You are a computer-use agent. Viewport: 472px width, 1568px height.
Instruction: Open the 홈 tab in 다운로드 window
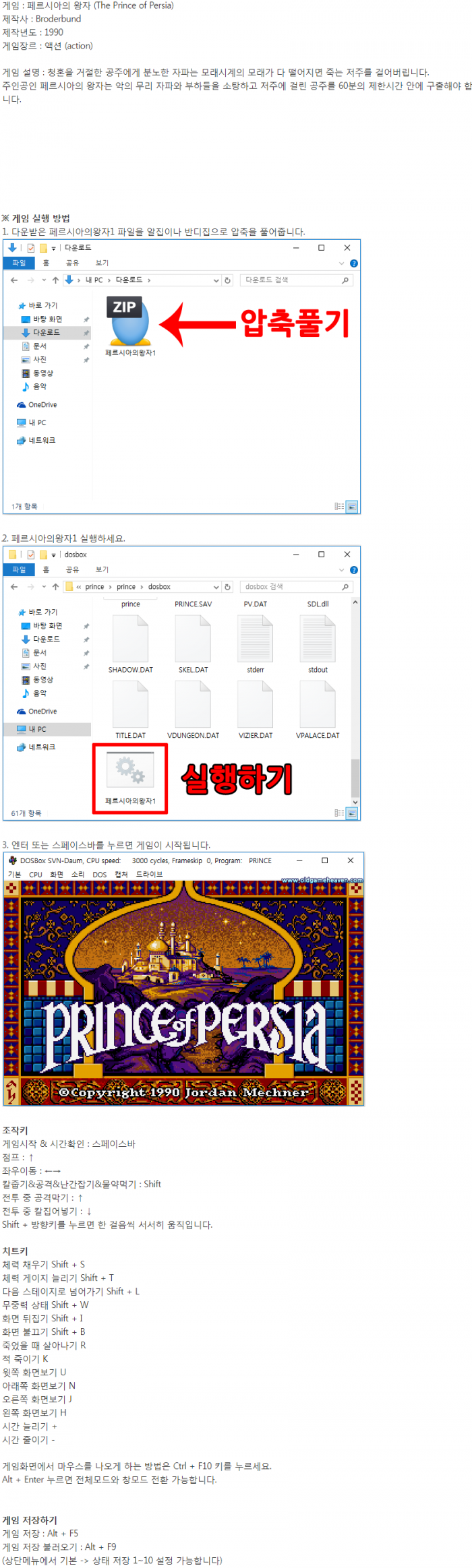(x=47, y=263)
